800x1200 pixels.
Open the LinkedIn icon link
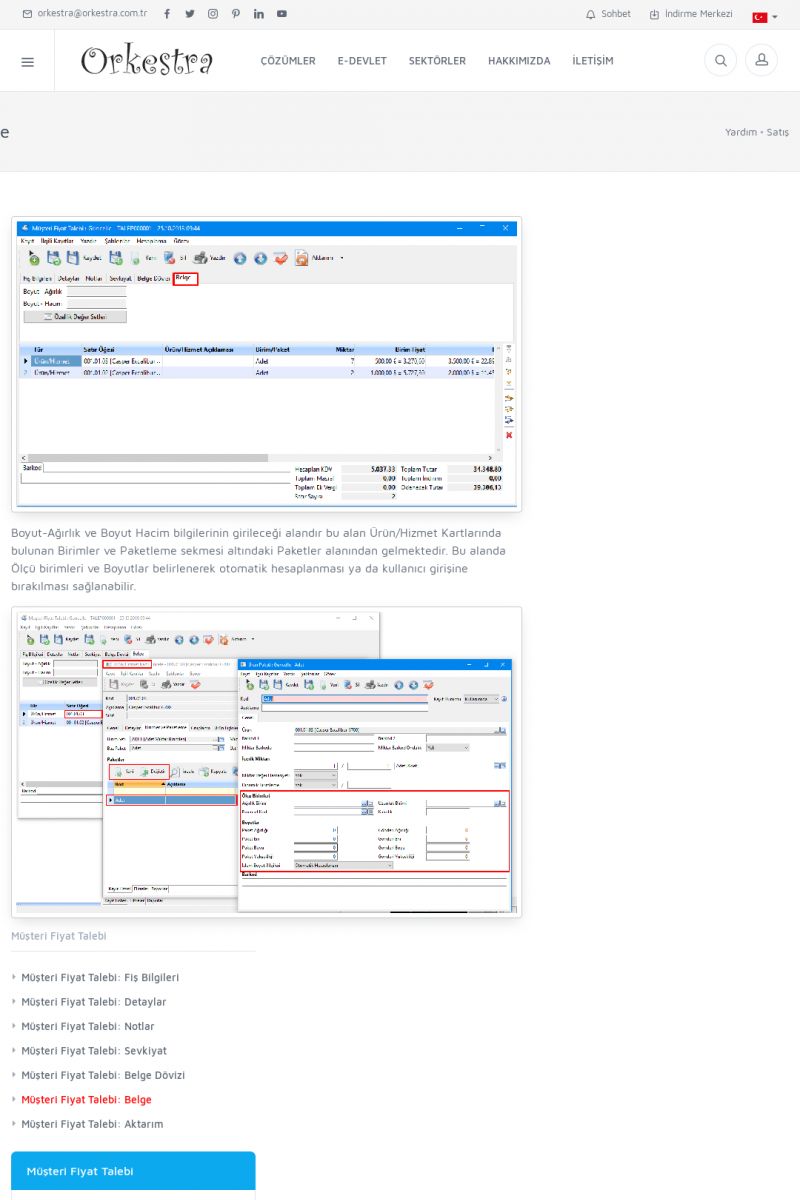pos(259,14)
